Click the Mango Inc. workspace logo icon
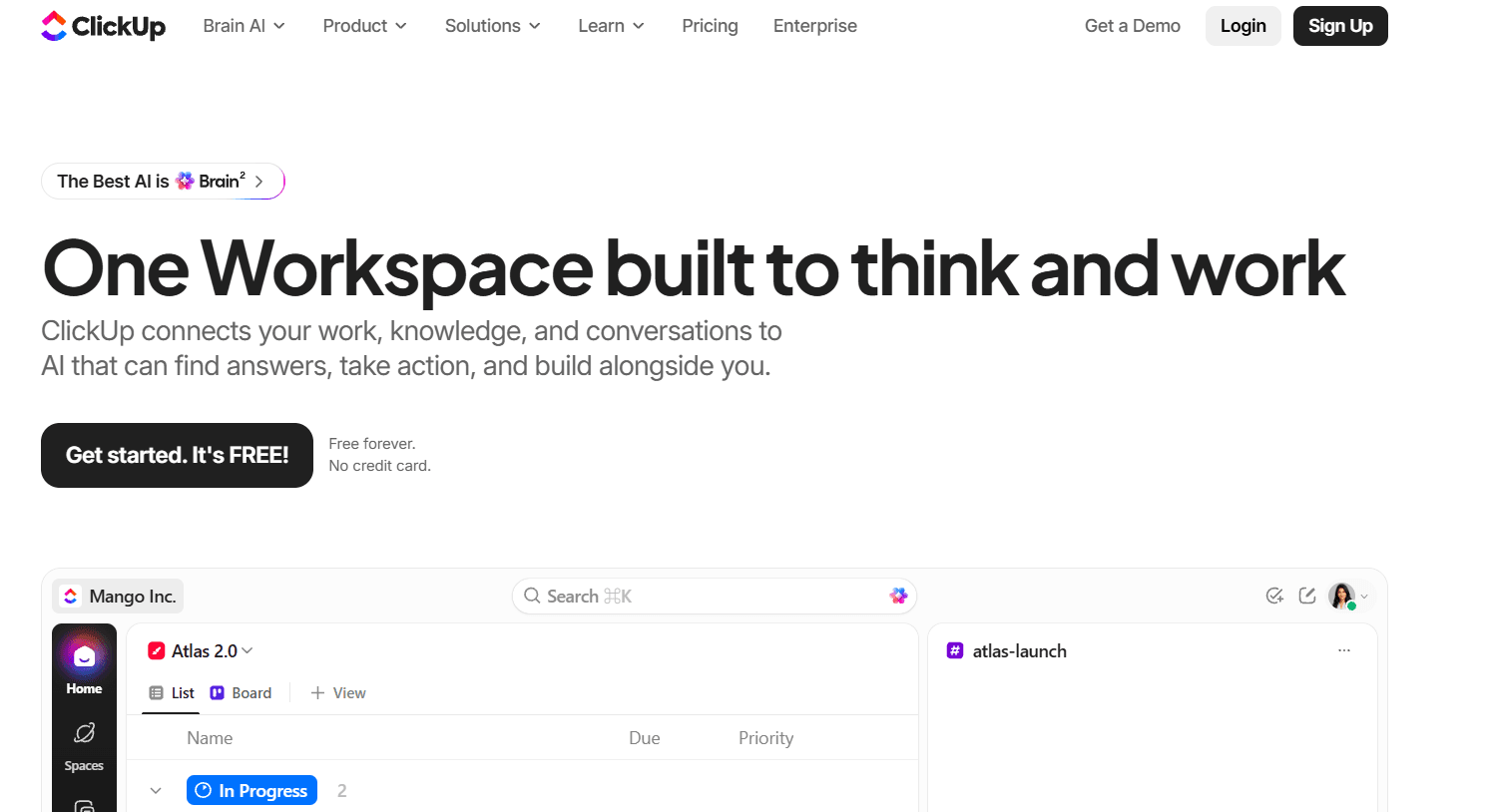1493x812 pixels. click(x=71, y=596)
